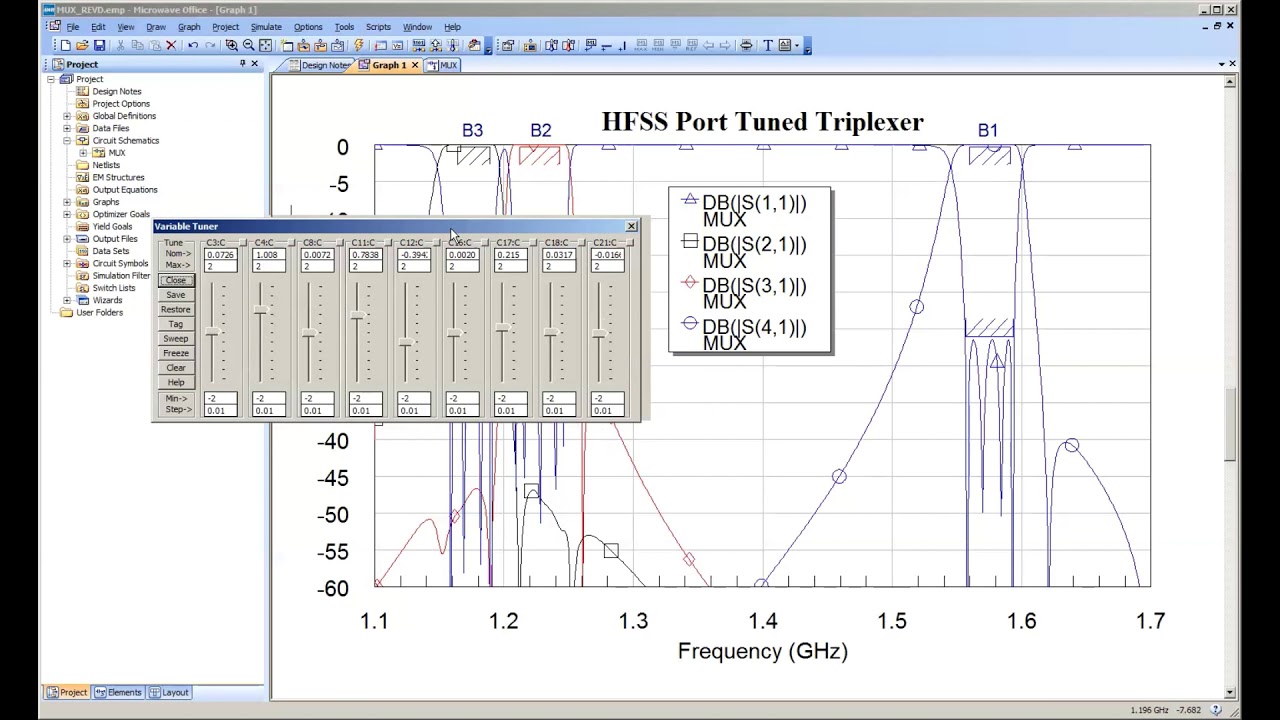This screenshot has width=1280, height=720.
Task: Click the Save Project disk icon
Action: [99, 45]
